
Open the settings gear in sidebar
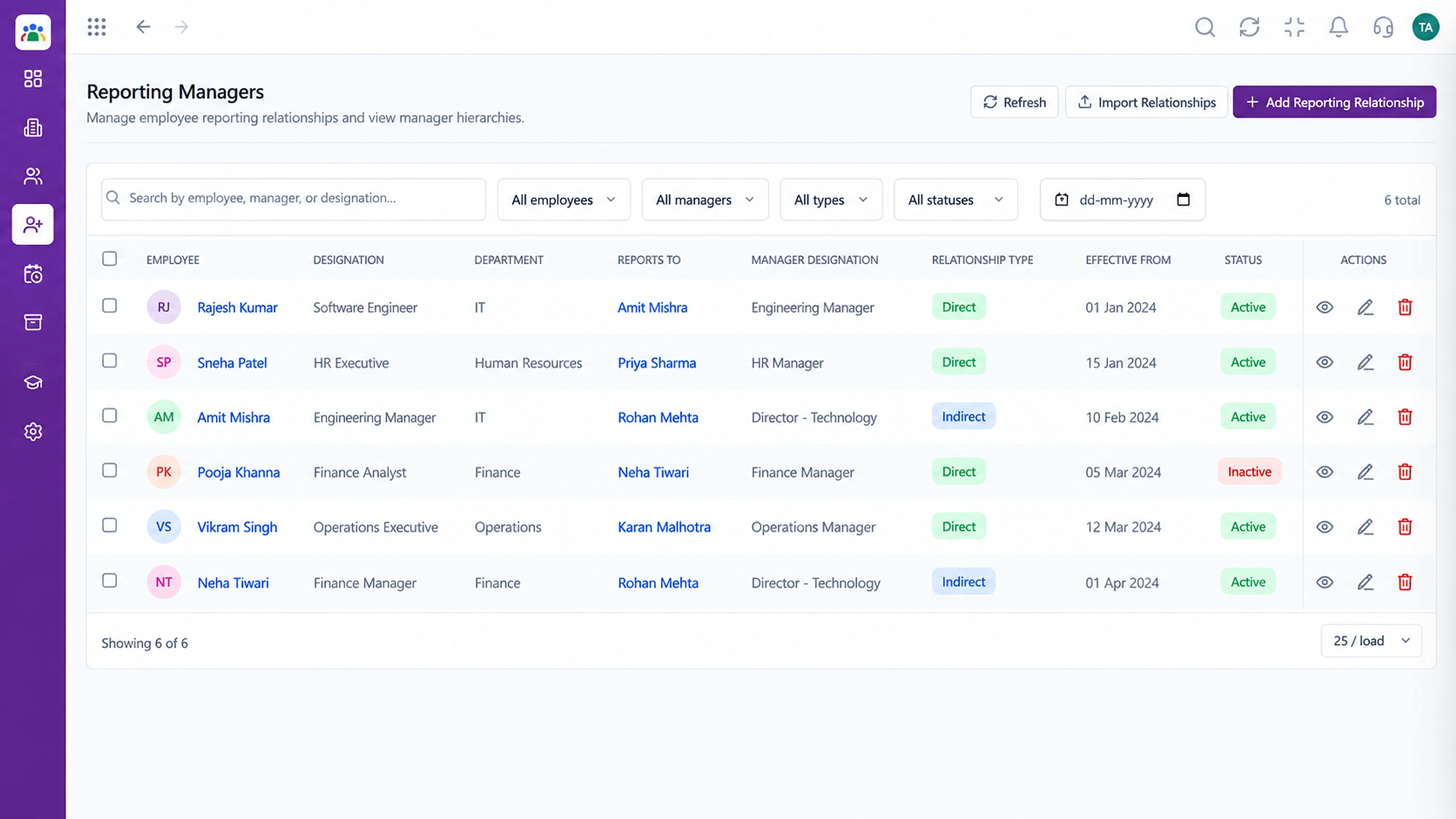click(x=33, y=432)
